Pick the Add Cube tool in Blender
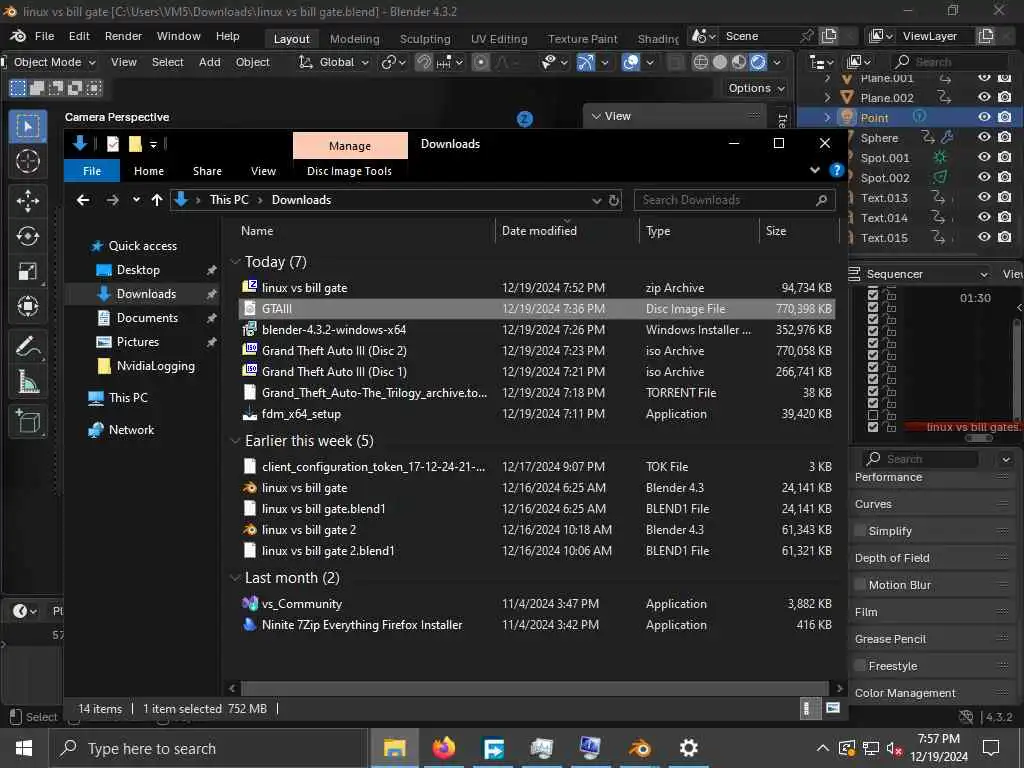This screenshot has width=1024, height=768. click(x=27, y=422)
